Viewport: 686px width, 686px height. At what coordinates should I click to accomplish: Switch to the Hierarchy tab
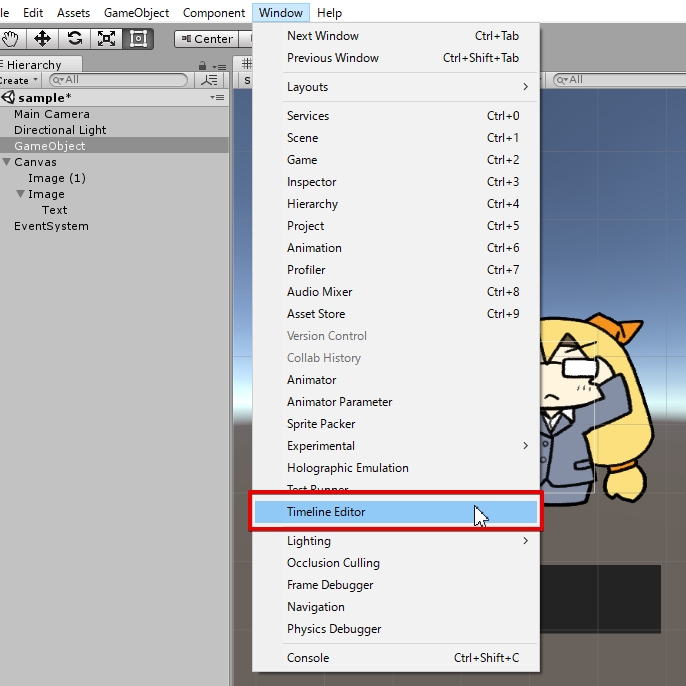click(40, 64)
